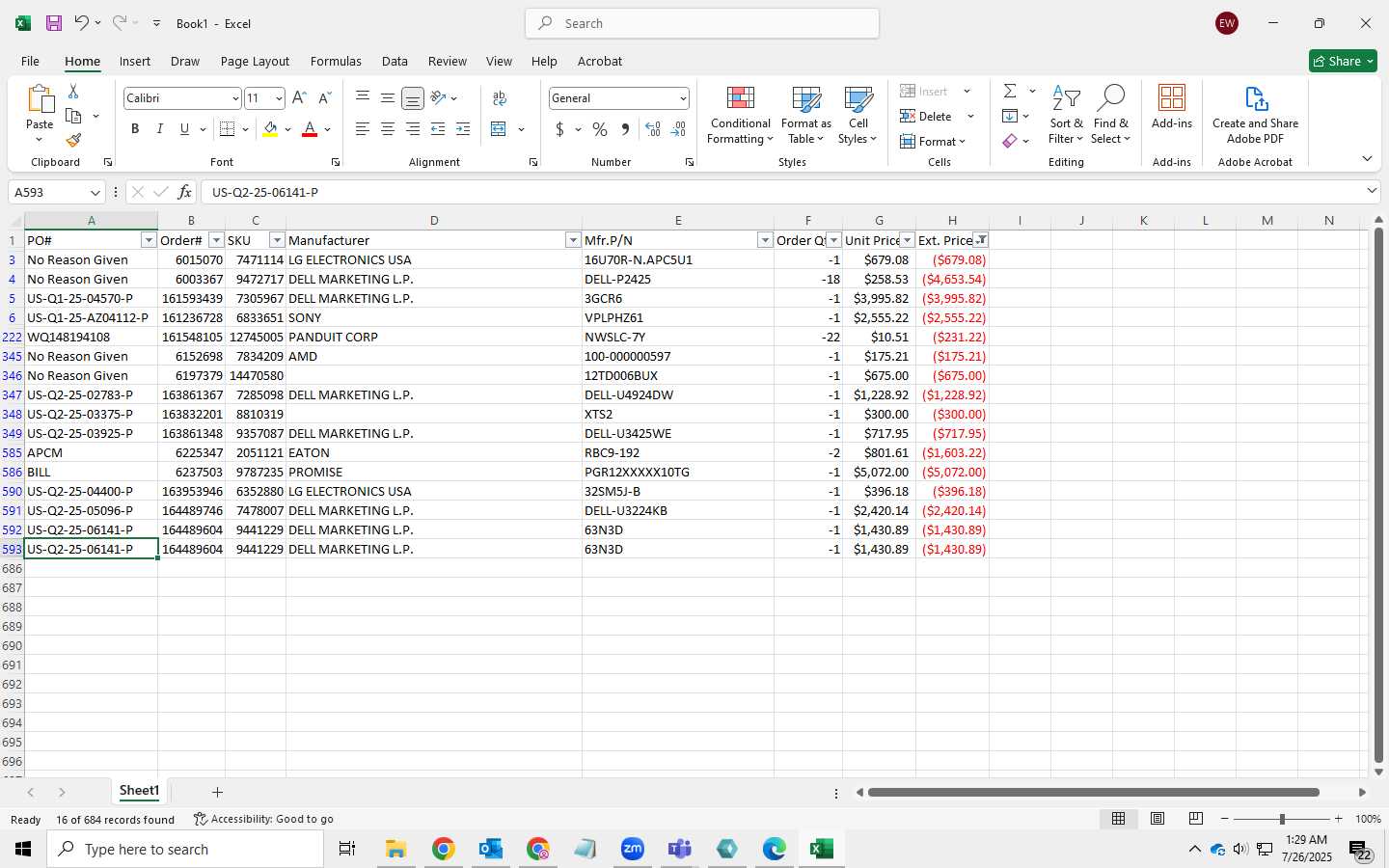This screenshot has width=1389, height=868.
Task: Toggle Align Left alignment
Action: tap(362, 129)
